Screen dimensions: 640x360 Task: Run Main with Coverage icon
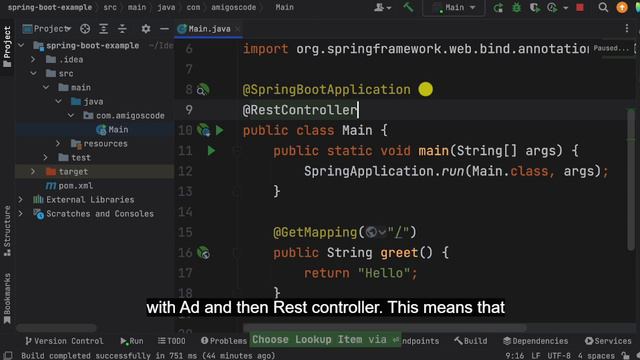pos(534,8)
